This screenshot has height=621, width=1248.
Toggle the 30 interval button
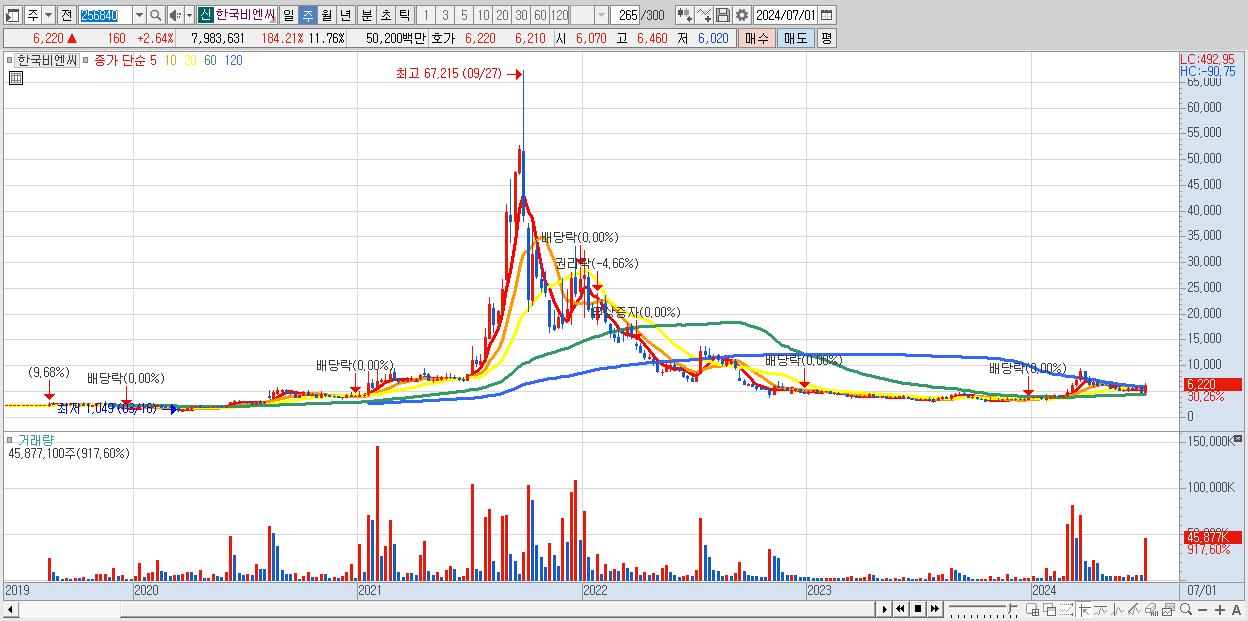click(x=521, y=15)
